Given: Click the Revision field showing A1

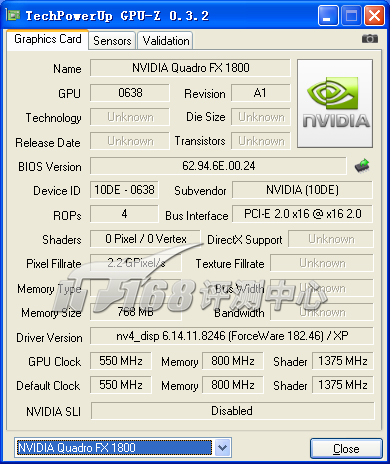Looking at the screenshot, I should pyautogui.click(x=261, y=93).
